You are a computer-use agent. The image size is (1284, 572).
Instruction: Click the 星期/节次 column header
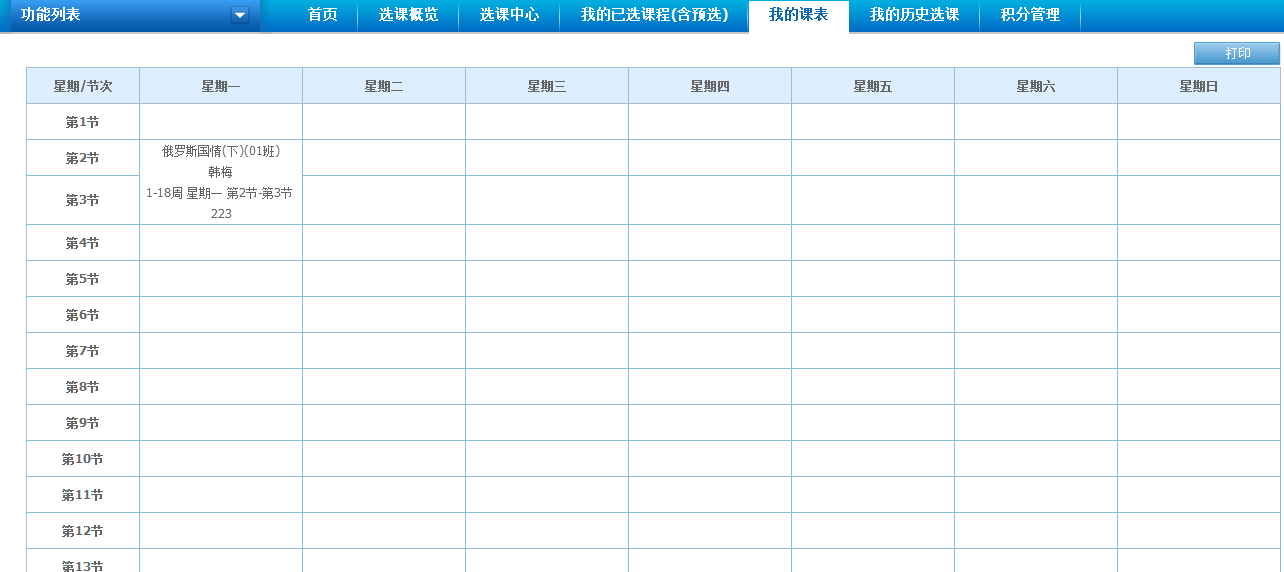83,86
